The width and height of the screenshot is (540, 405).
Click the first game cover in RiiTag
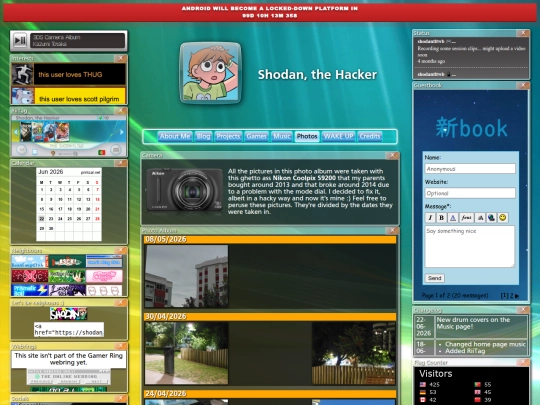pyautogui.click(x=26, y=132)
